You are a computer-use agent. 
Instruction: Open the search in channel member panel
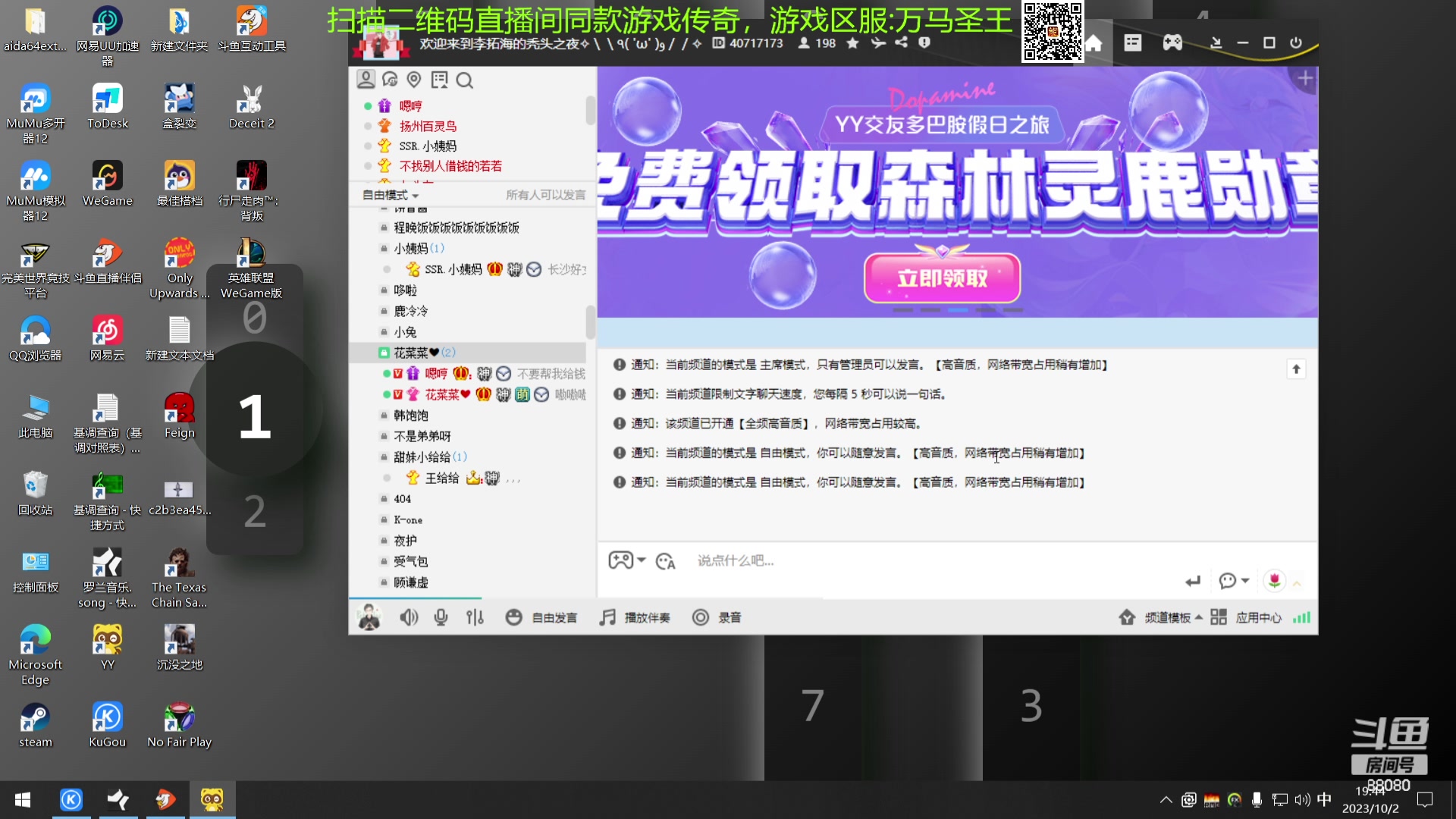coord(466,80)
